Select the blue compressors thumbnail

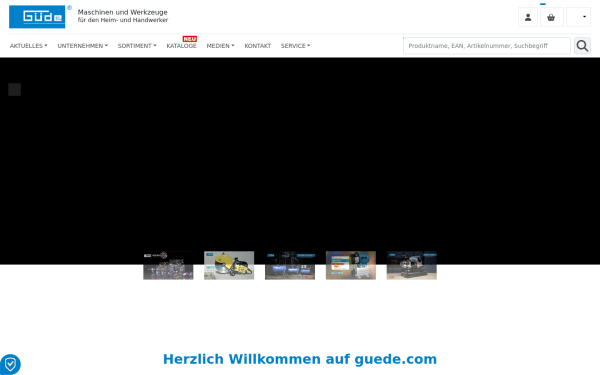[x=290, y=265]
